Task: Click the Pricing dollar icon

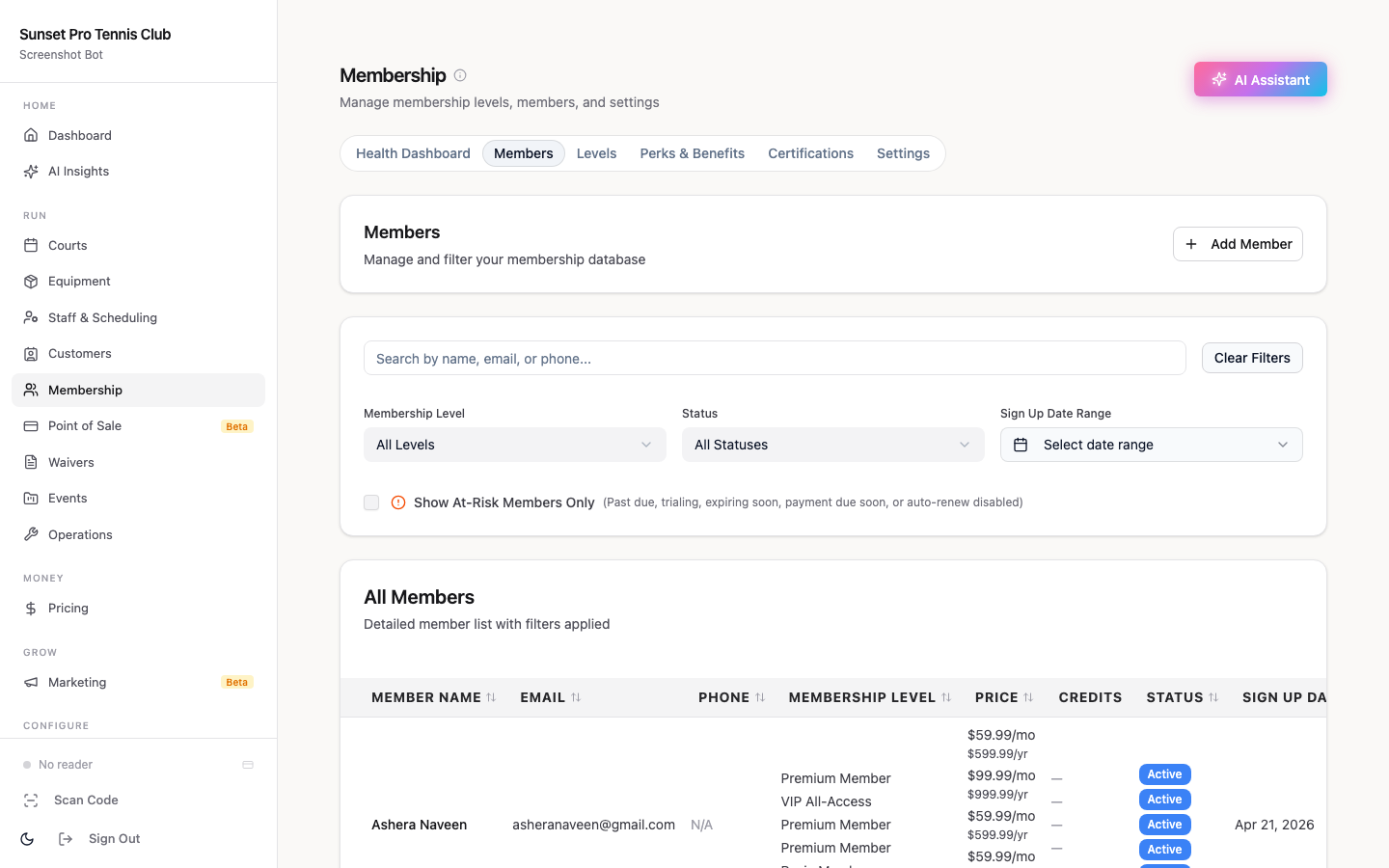Action: (31, 609)
